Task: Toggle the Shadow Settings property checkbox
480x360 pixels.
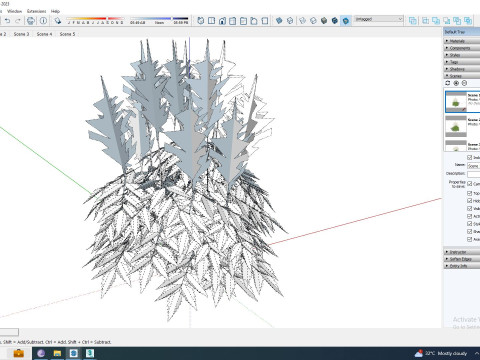Action: click(469, 231)
